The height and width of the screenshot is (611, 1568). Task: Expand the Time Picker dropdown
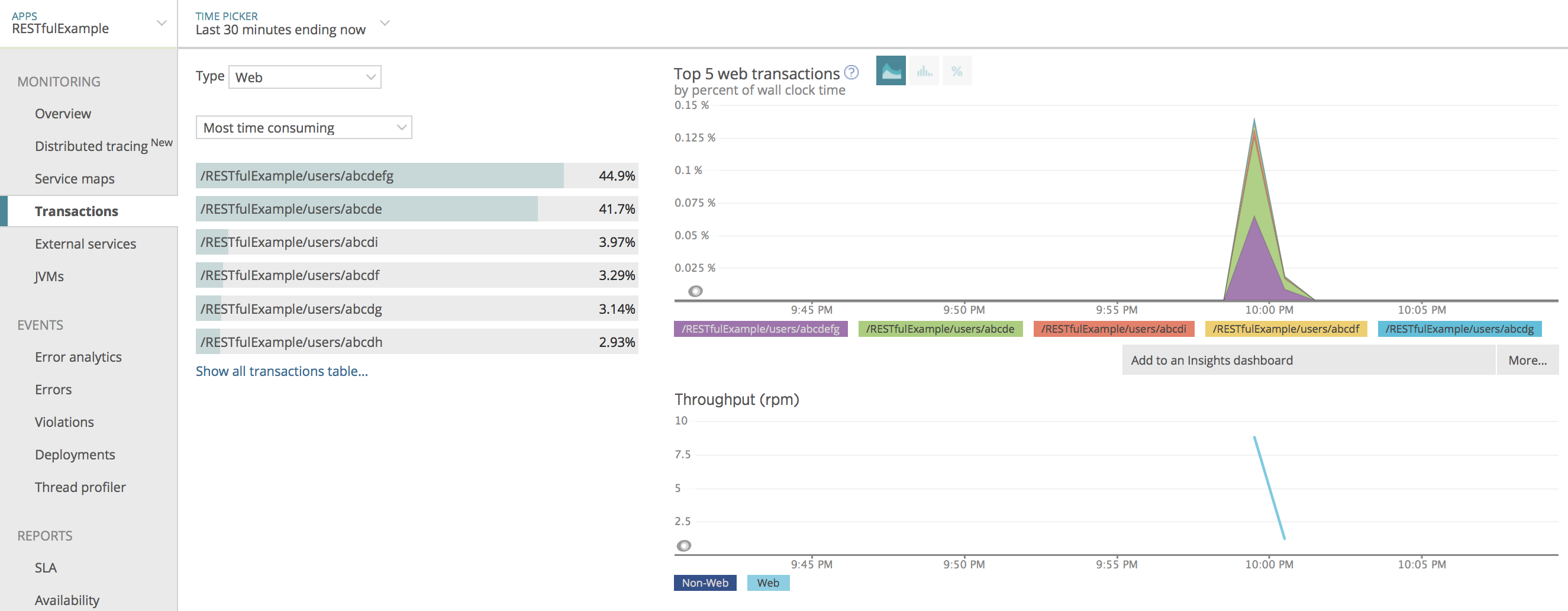[384, 23]
